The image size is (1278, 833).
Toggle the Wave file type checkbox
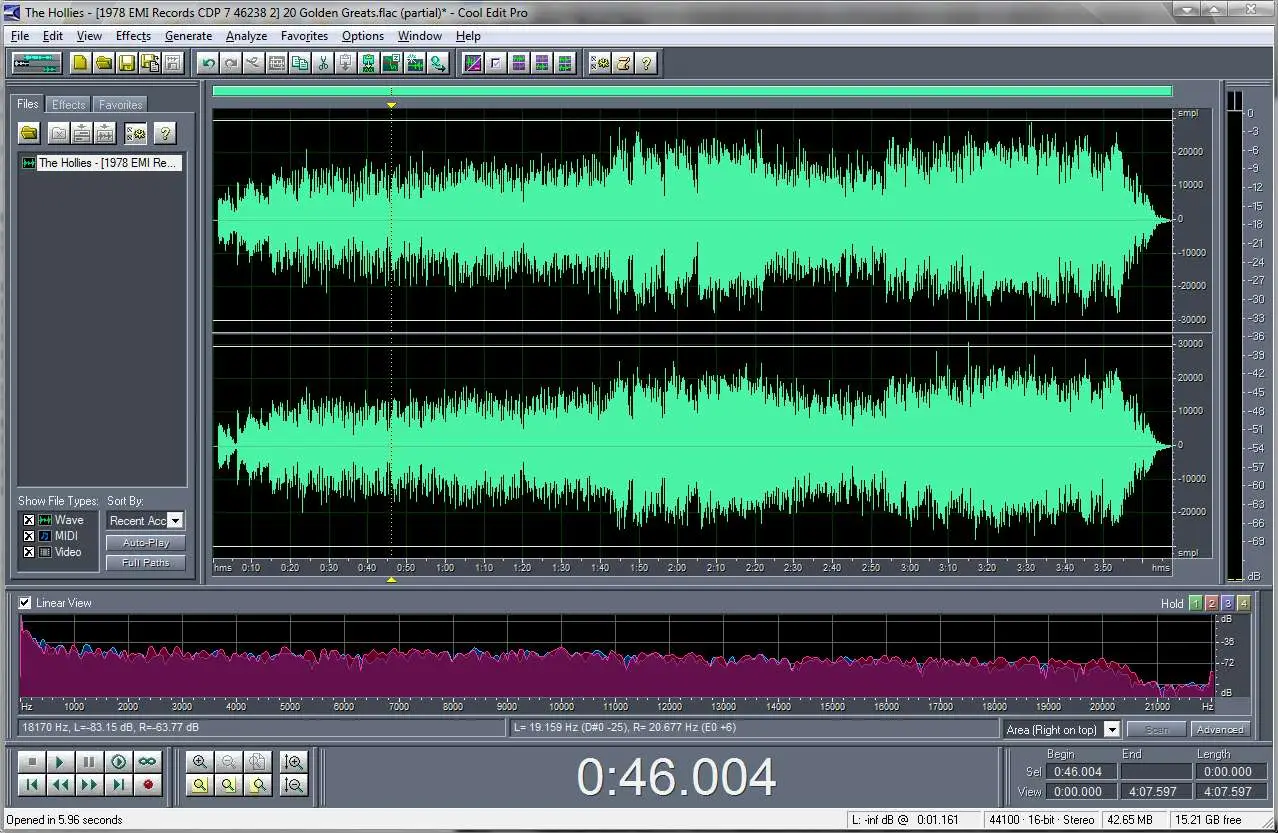[x=29, y=520]
